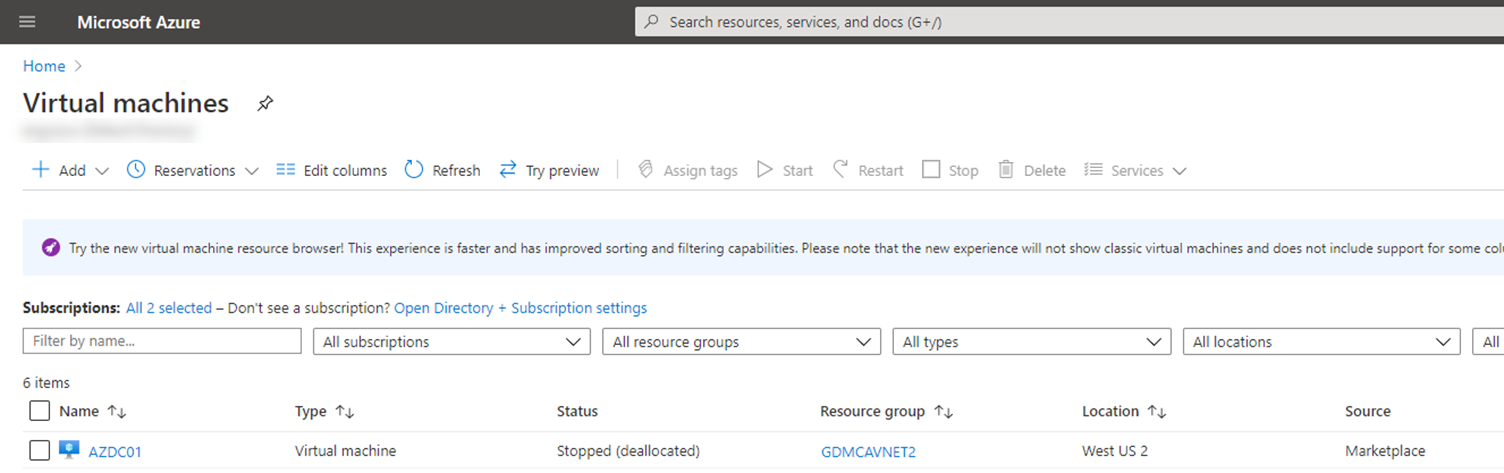Click the 'West US 2' location cell
1504x473 pixels.
(1115, 451)
